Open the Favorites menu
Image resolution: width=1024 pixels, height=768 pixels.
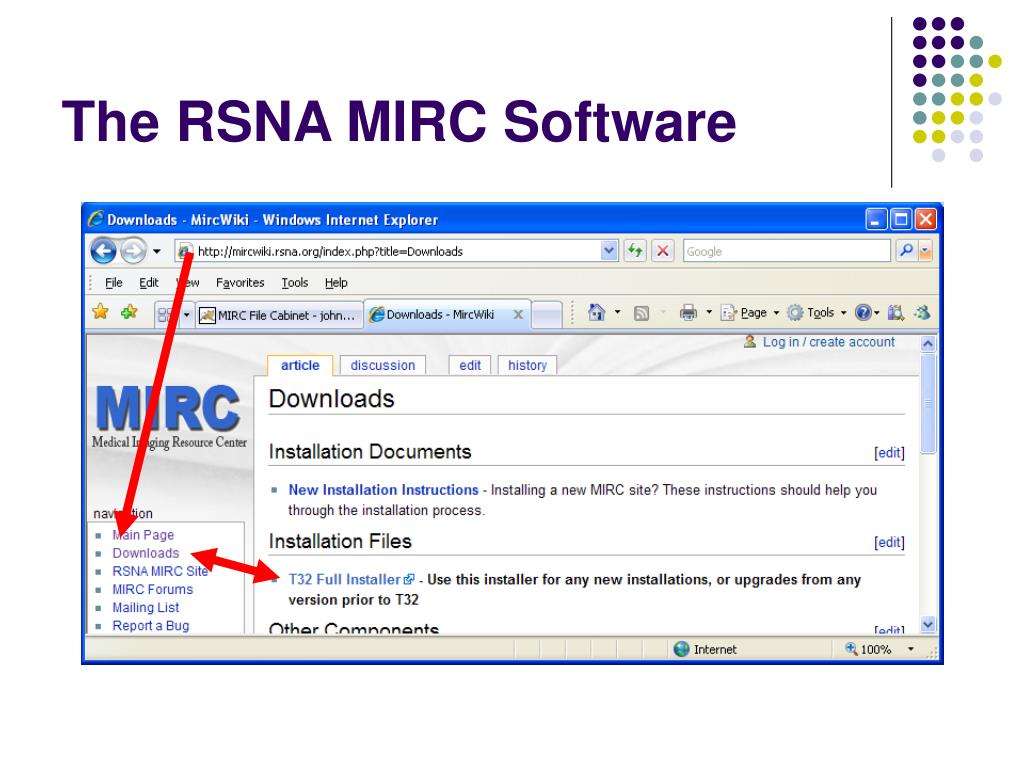point(240,283)
